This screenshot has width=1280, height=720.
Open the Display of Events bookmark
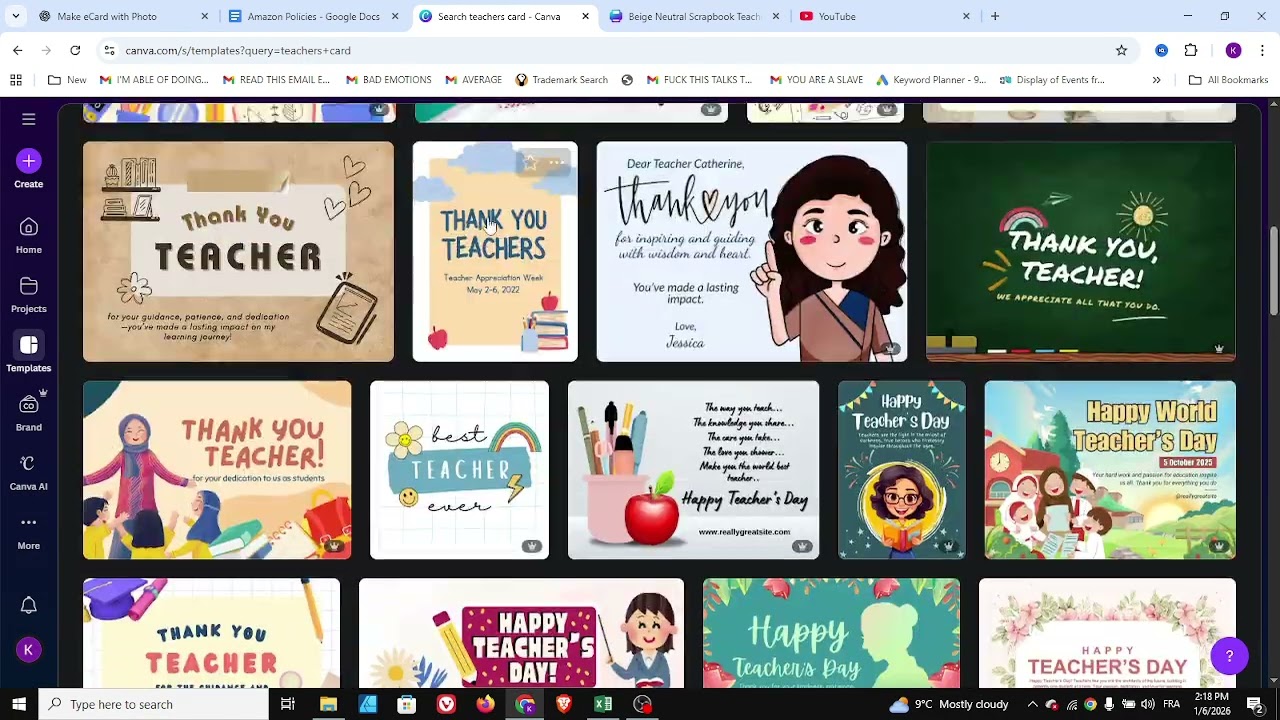click(x=1051, y=80)
